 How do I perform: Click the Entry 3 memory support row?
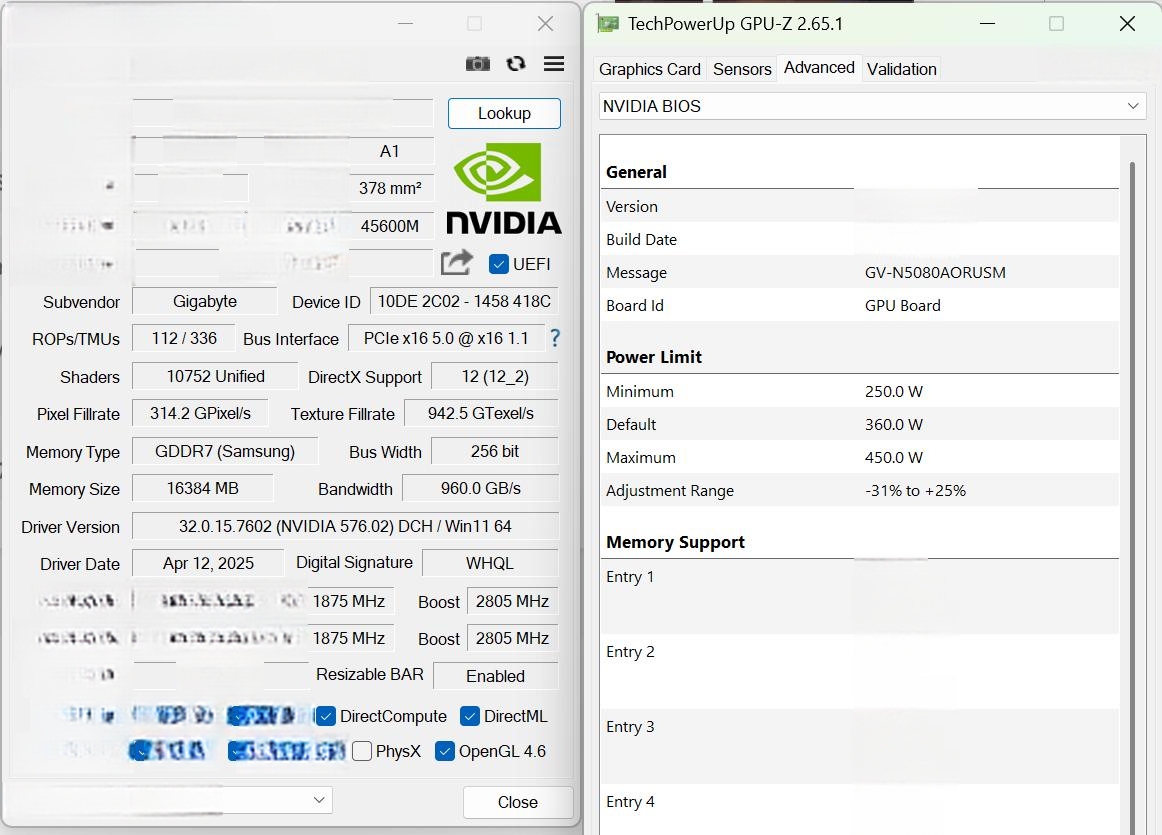pyautogui.click(x=860, y=746)
